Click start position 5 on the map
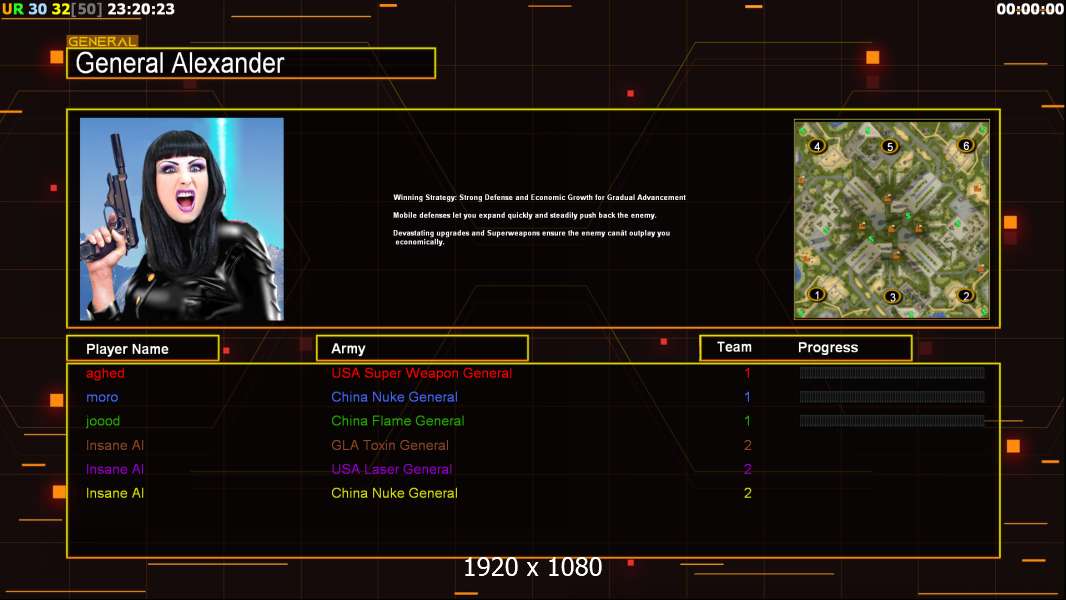Viewport: 1066px width, 600px height. tap(889, 146)
